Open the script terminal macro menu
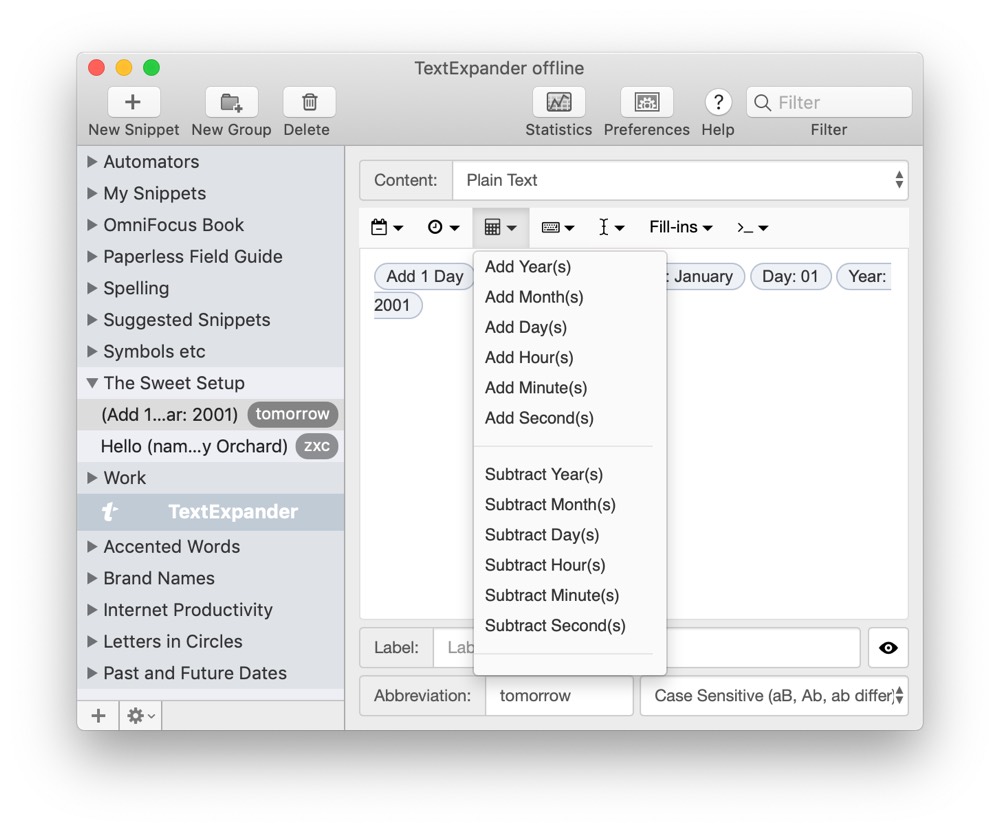The image size is (1000, 832). pyautogui.click(x=753, y=227)
